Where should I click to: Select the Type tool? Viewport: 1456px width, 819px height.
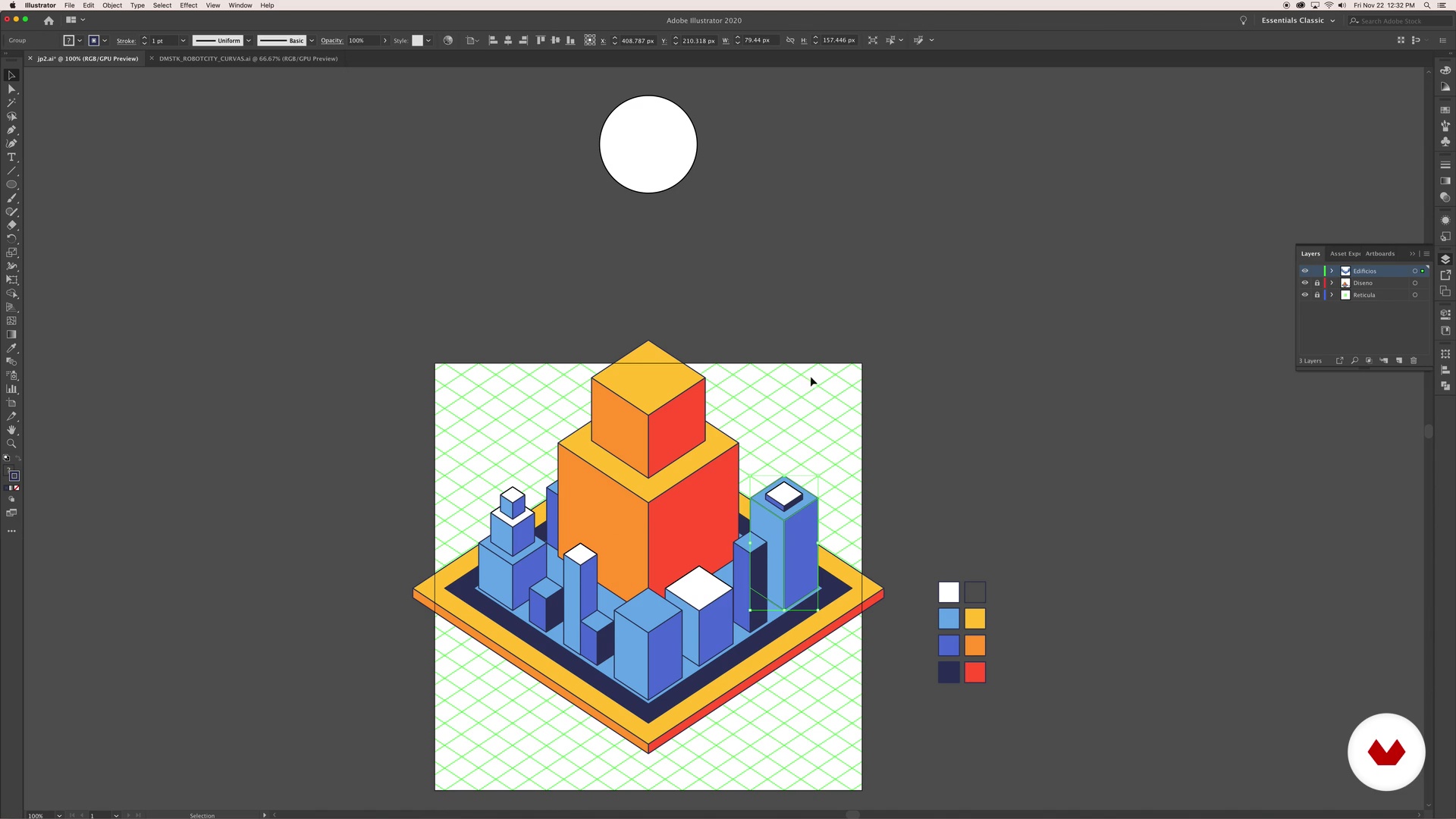point(11,157)
